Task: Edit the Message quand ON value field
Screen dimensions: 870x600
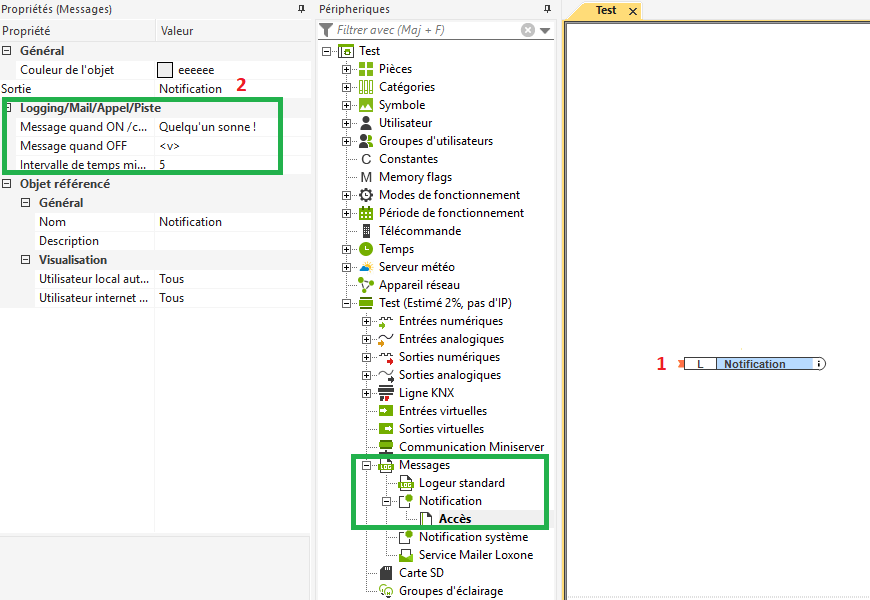Action: [230, 127]
